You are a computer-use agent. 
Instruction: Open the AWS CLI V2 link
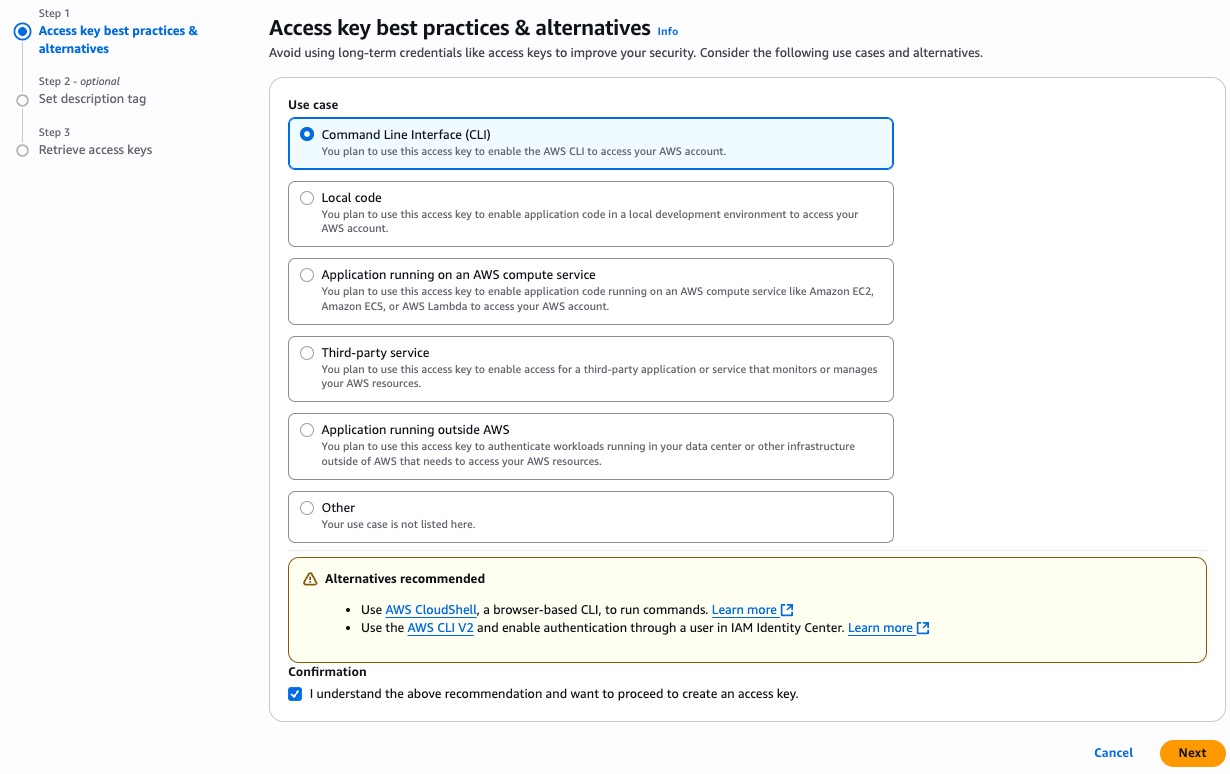tap(440, 627)
